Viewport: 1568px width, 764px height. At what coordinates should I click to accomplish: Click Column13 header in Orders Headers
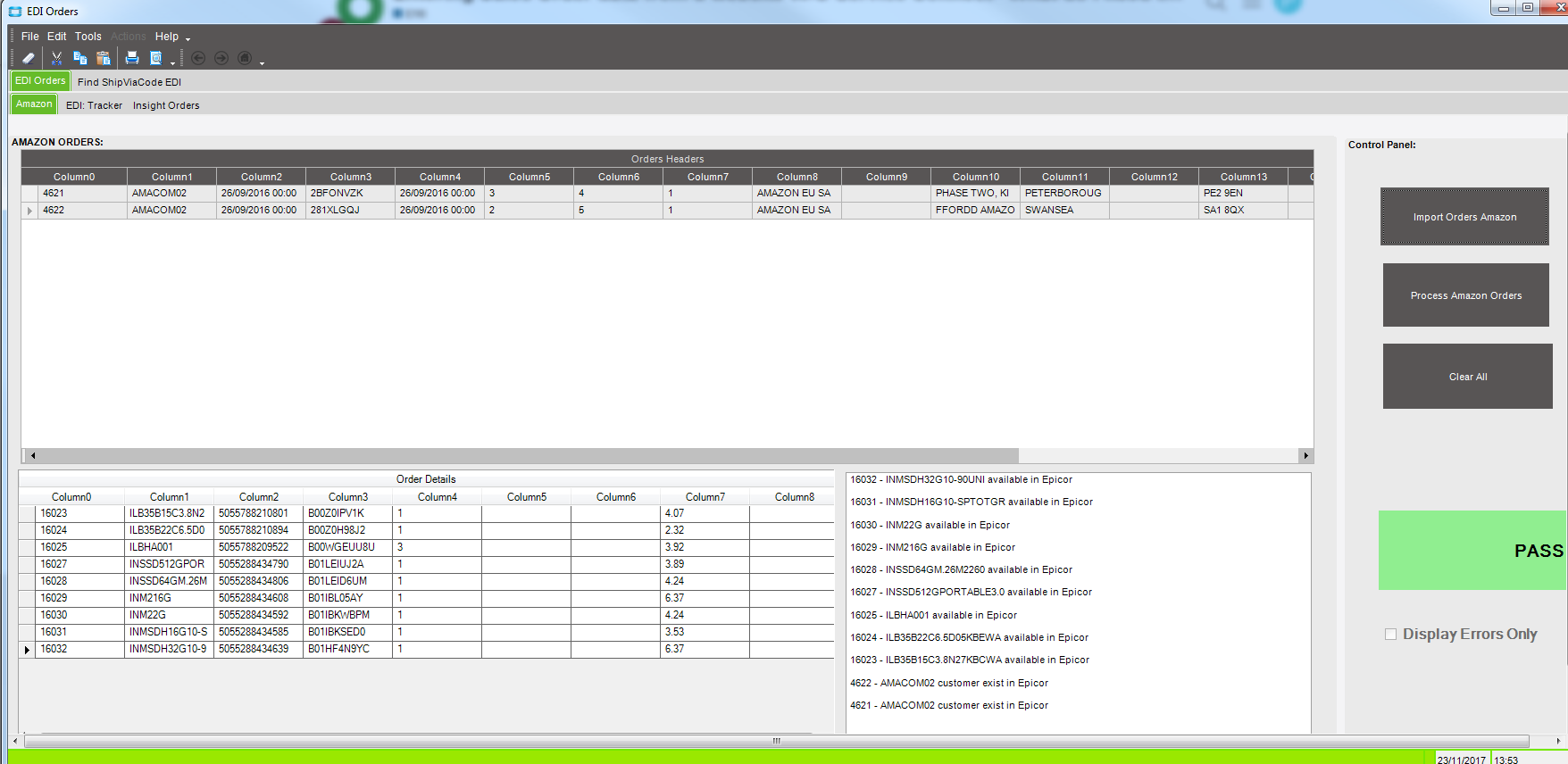tap(1244, 177)
